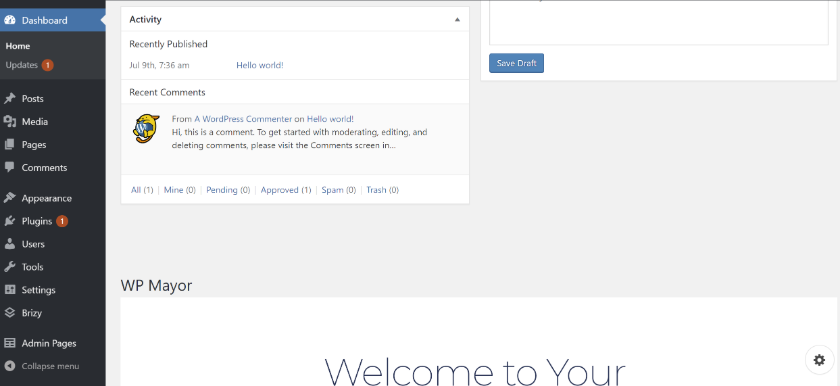The height and width of the screenshot is (386, 840).
Task: Click the Plugins plug icon
Action: coord(10,221)
